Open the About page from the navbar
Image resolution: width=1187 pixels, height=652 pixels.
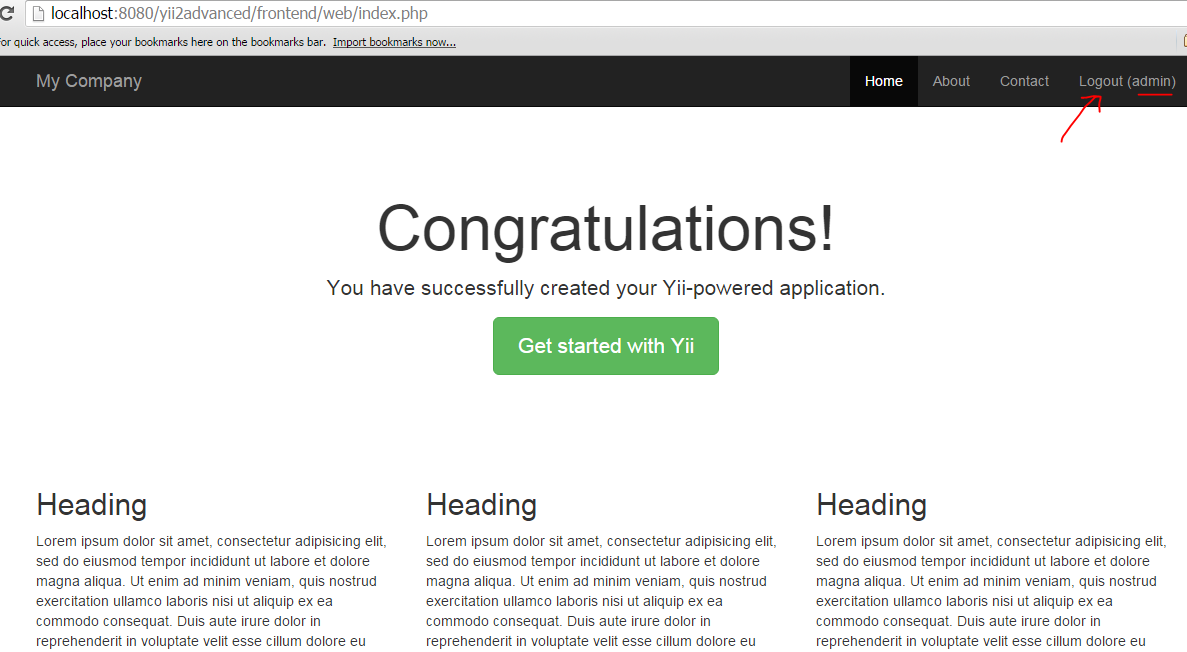(x=951, y=81)
